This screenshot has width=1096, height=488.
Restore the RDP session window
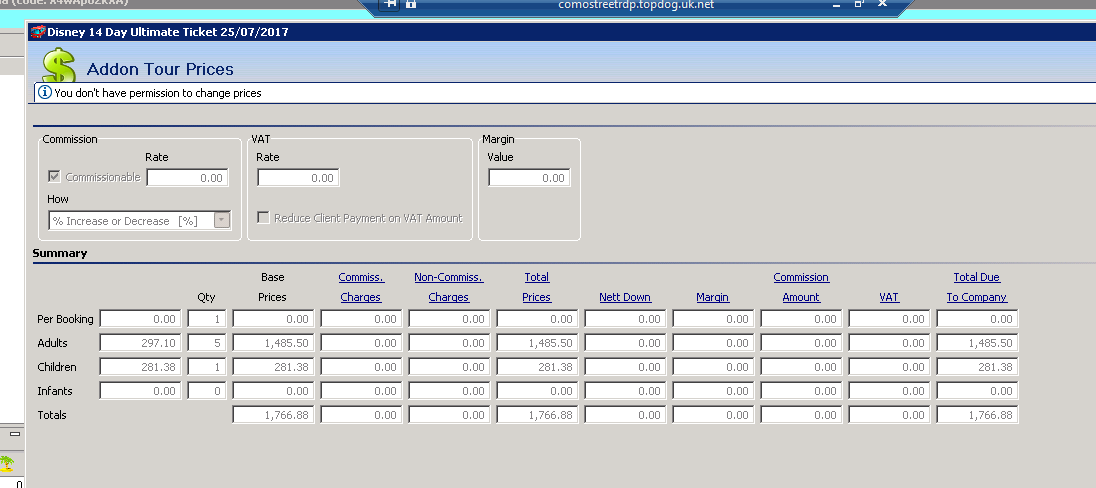[x=859, y=3]
